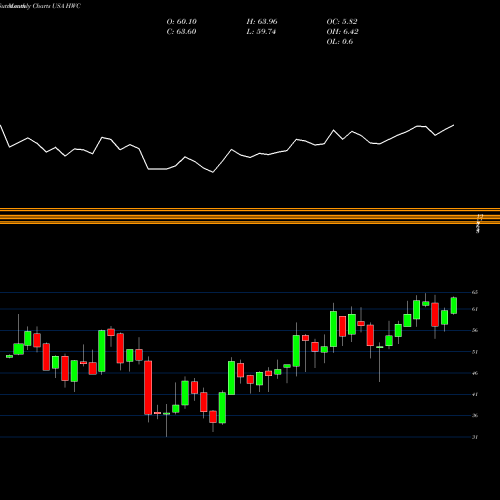Click the end point of the white line chart
The height and width of the screenshot is (500, 500).
(x=454, y=125)
